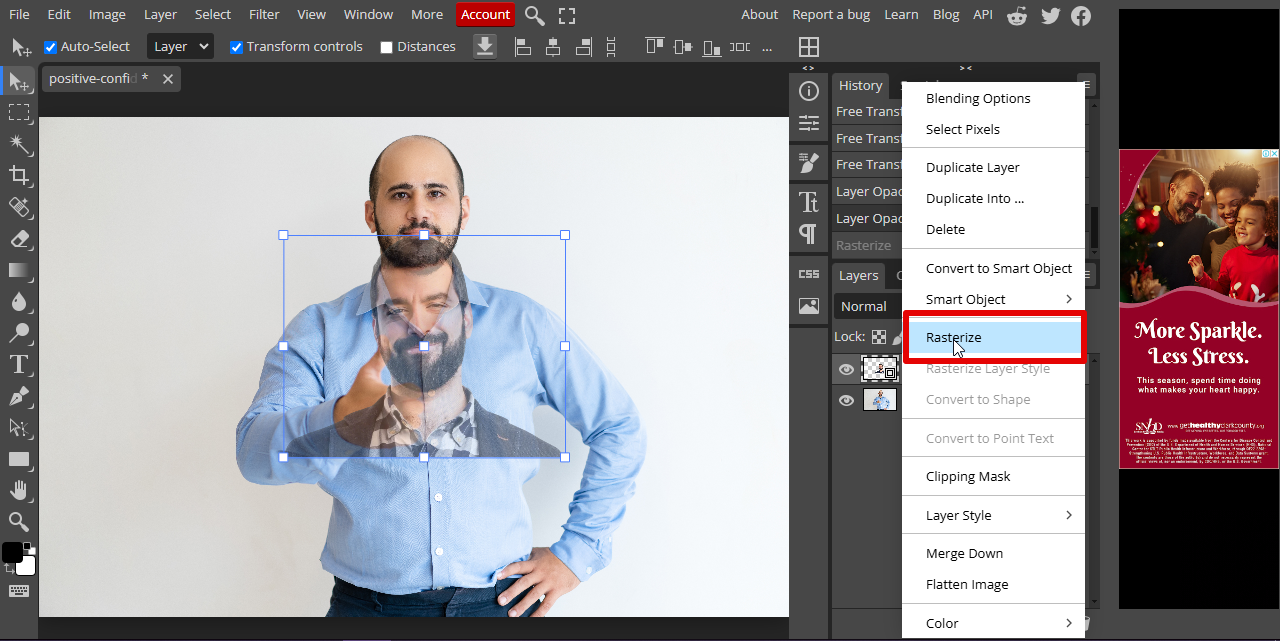Open the Reddit link icon
This screenshot has height=641, width=1280.
pyautogui.click(x=1018, y=15)
